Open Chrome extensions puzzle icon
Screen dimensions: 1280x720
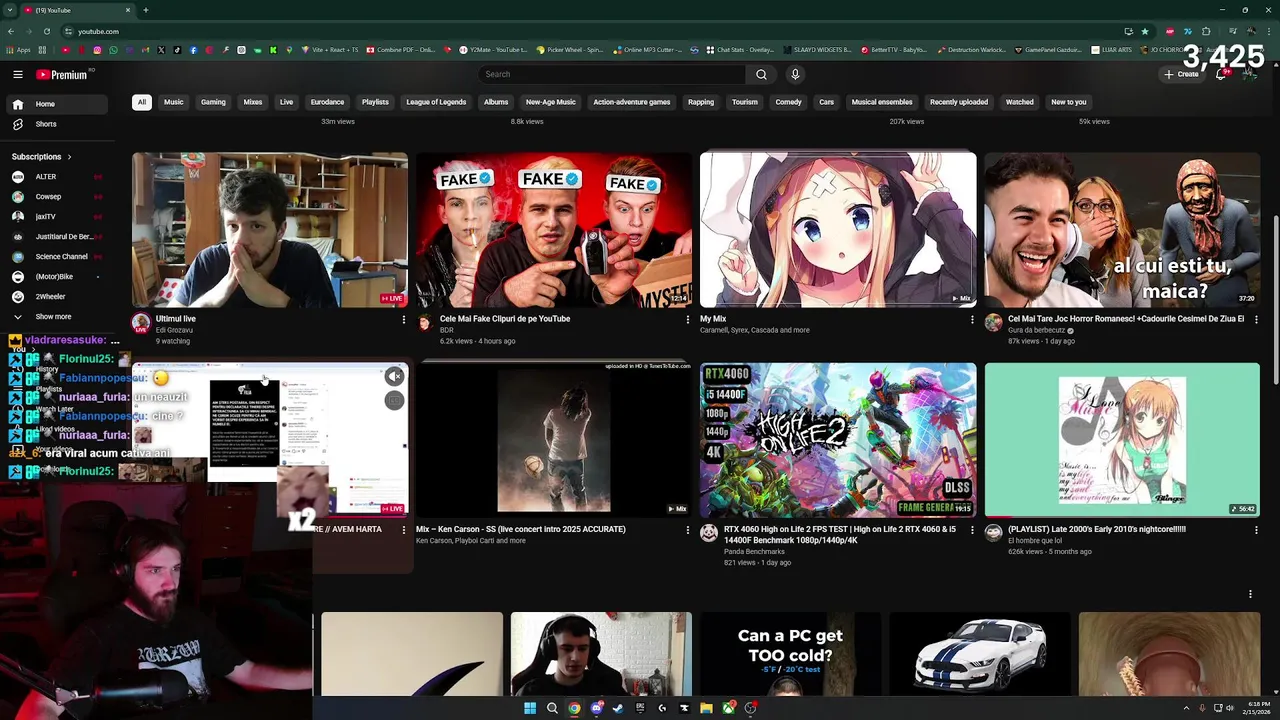coord(1206,31)
